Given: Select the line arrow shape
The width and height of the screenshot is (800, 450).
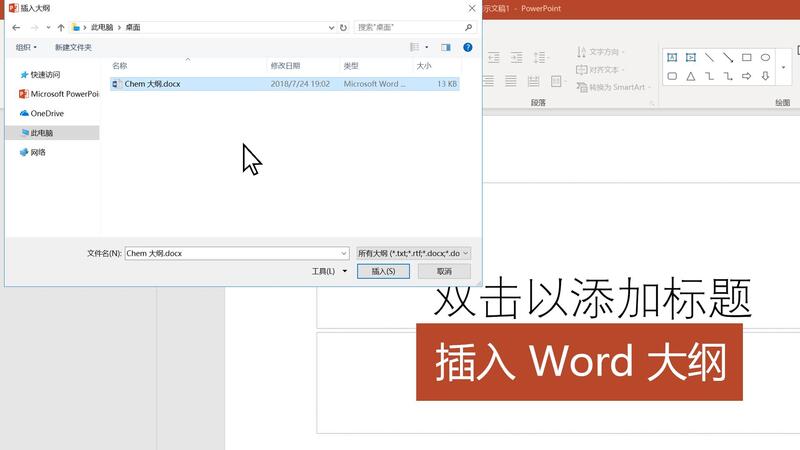Looking at the screenshot, I should (x=728, y=57).
